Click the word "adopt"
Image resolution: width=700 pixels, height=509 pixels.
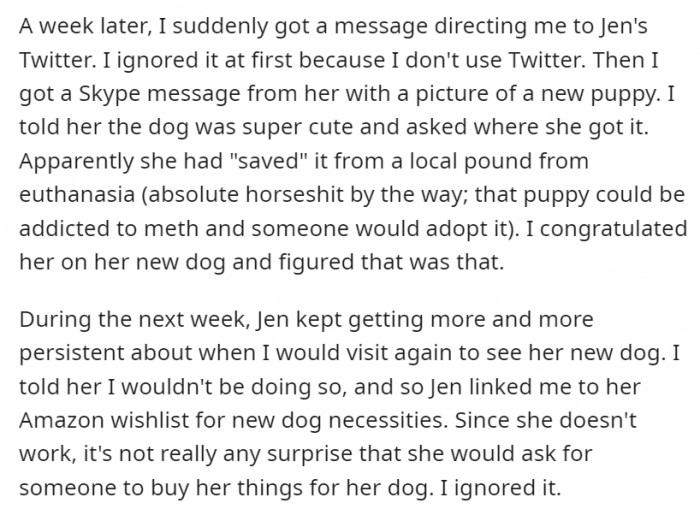coord(451,229)
